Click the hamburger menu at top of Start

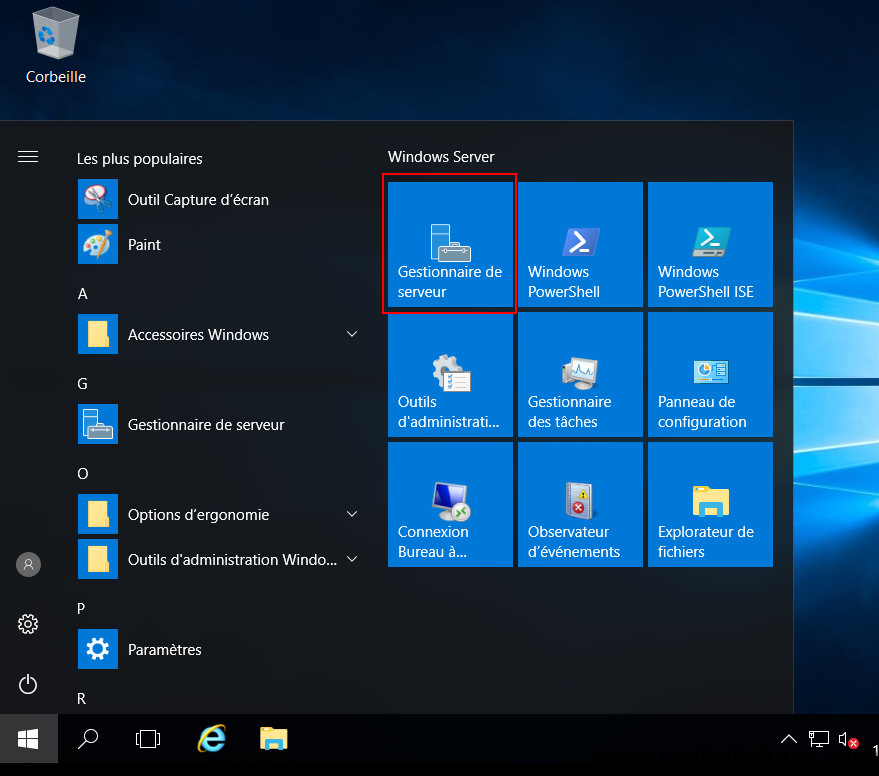point(28,156)
